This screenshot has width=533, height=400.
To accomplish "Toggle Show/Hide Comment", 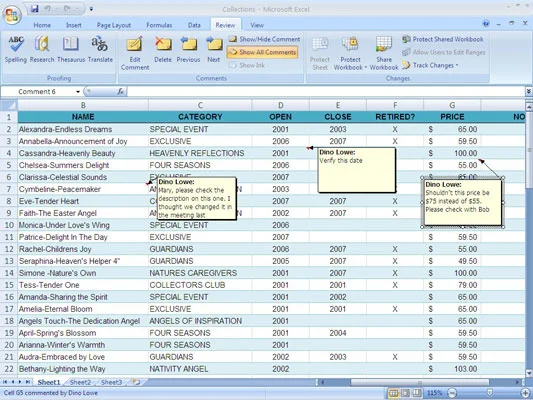I will 264,39.
